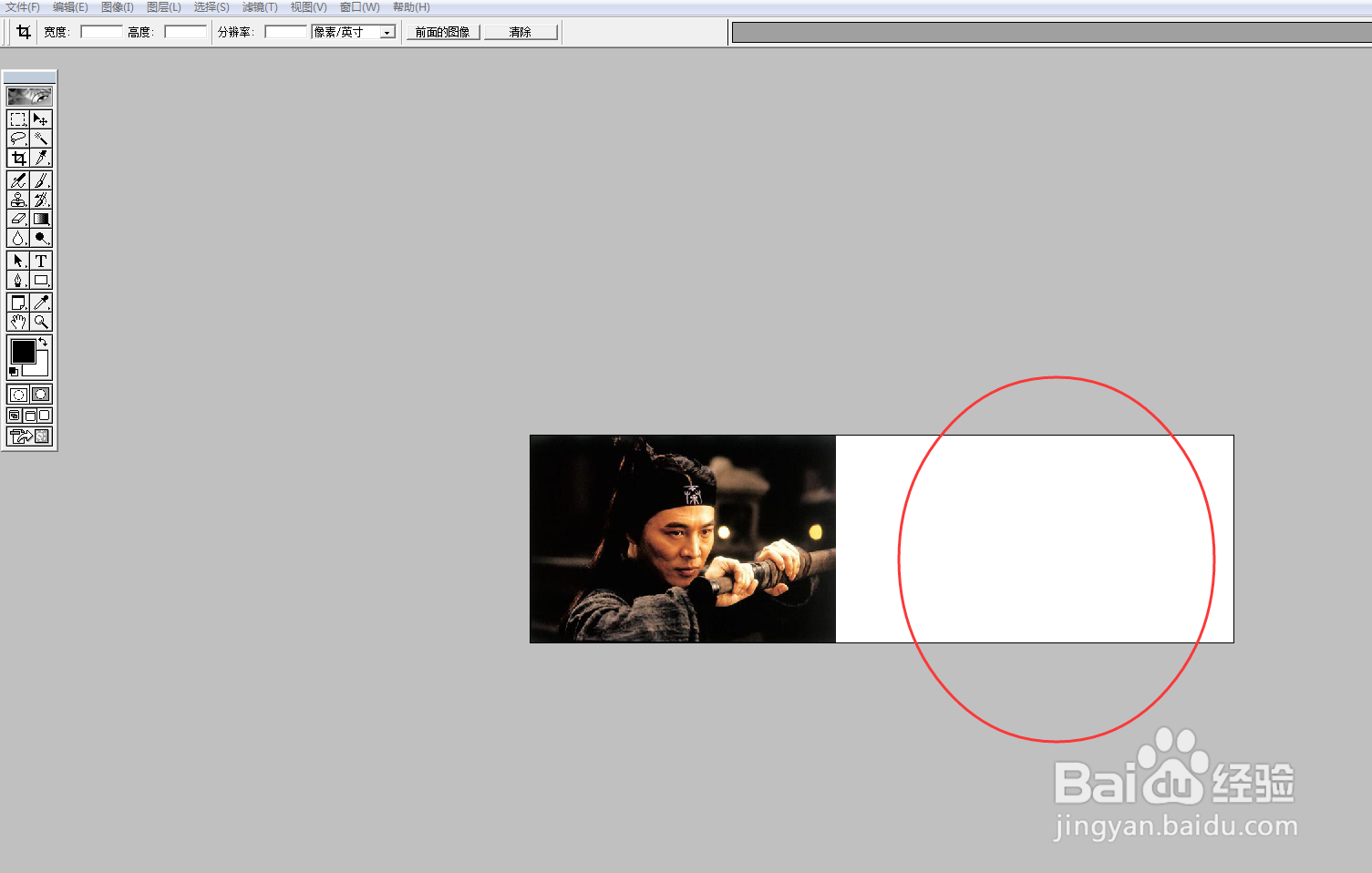Open the 图像(I) menu
Screen dimensions: 1372x873
click(118, 7)
